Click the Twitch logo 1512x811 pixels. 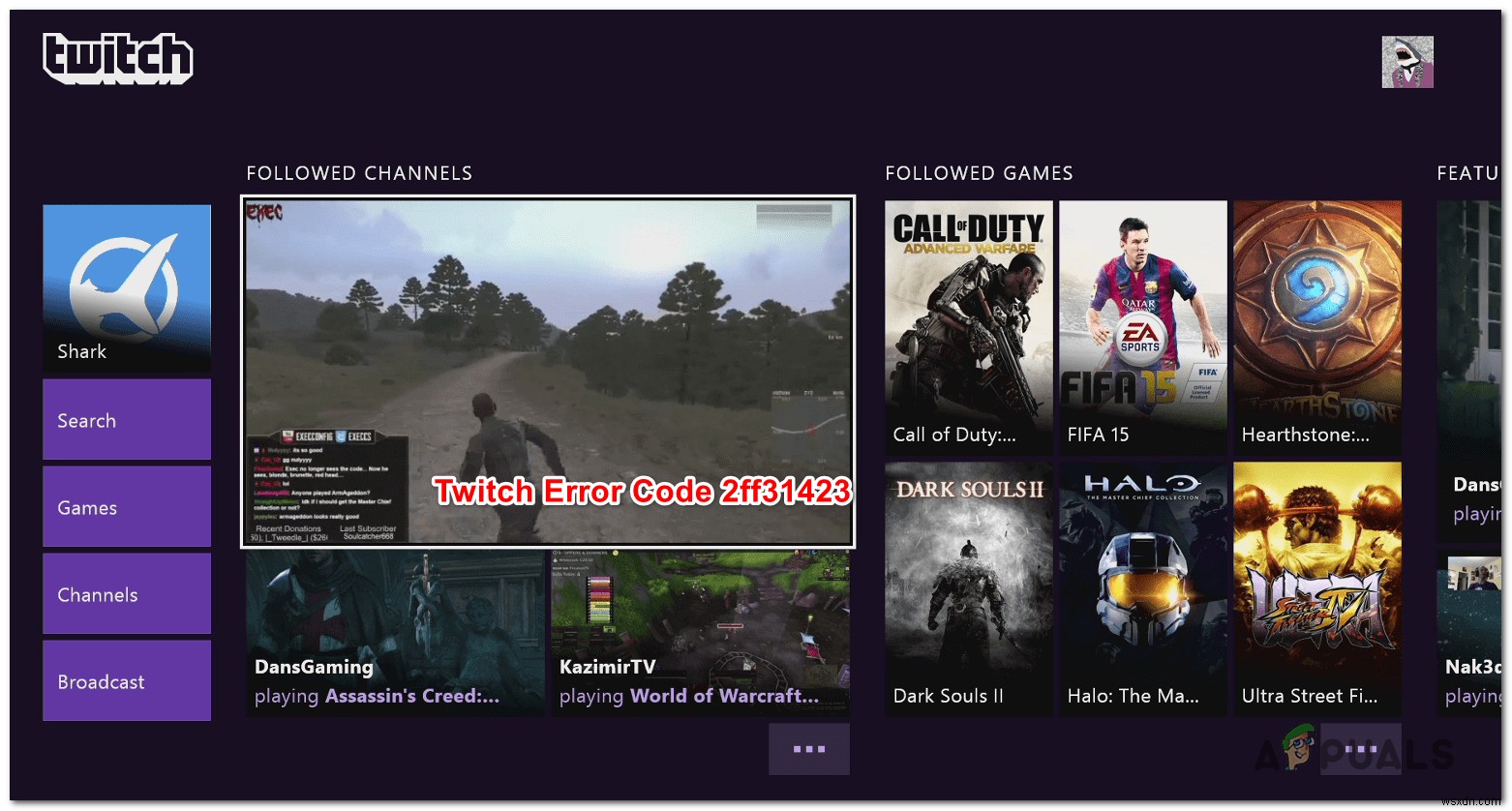[116, 58]
